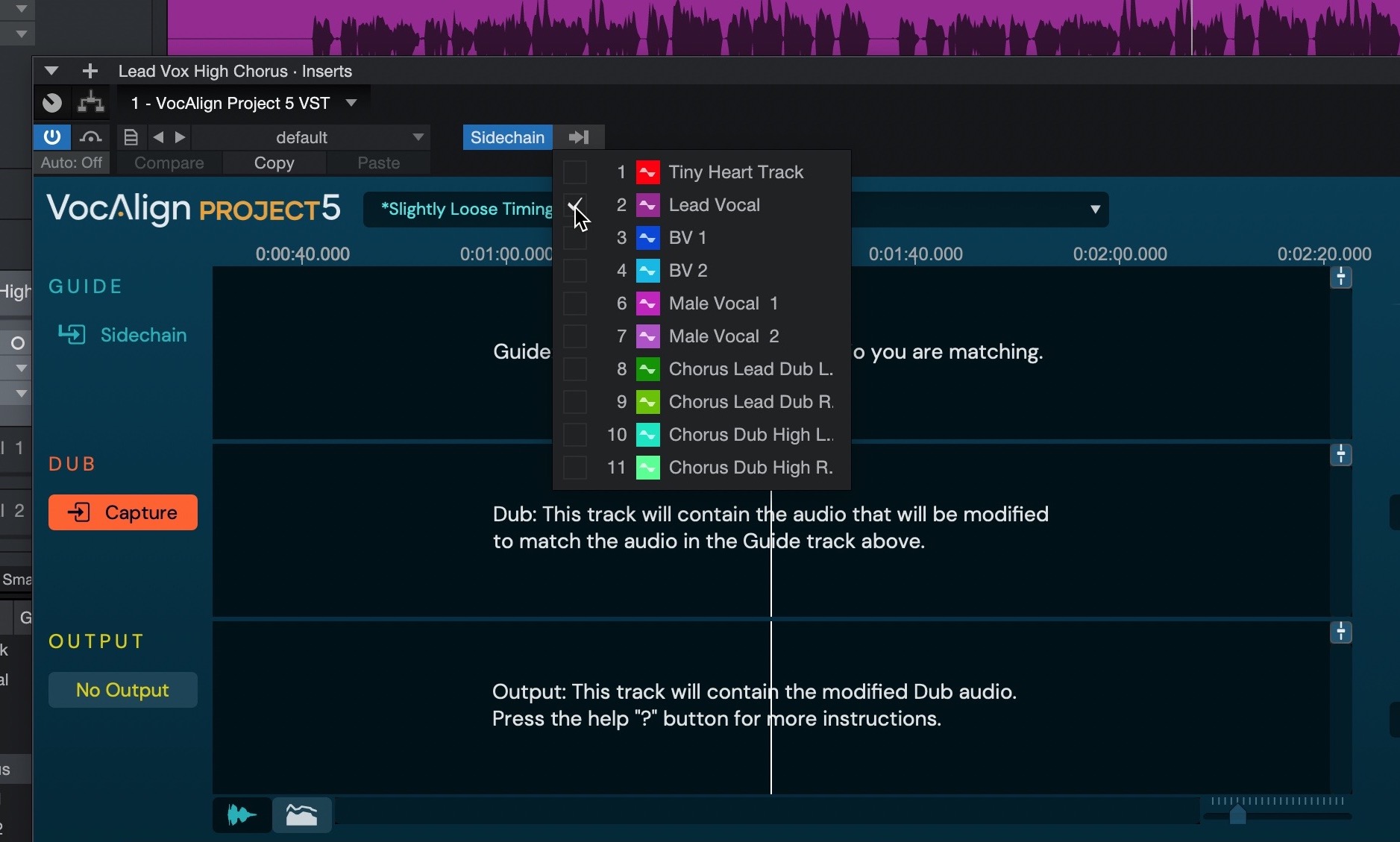Open the default preset dropdown
This screenshot has width=1400, height=842.
(x=418, y=137)
